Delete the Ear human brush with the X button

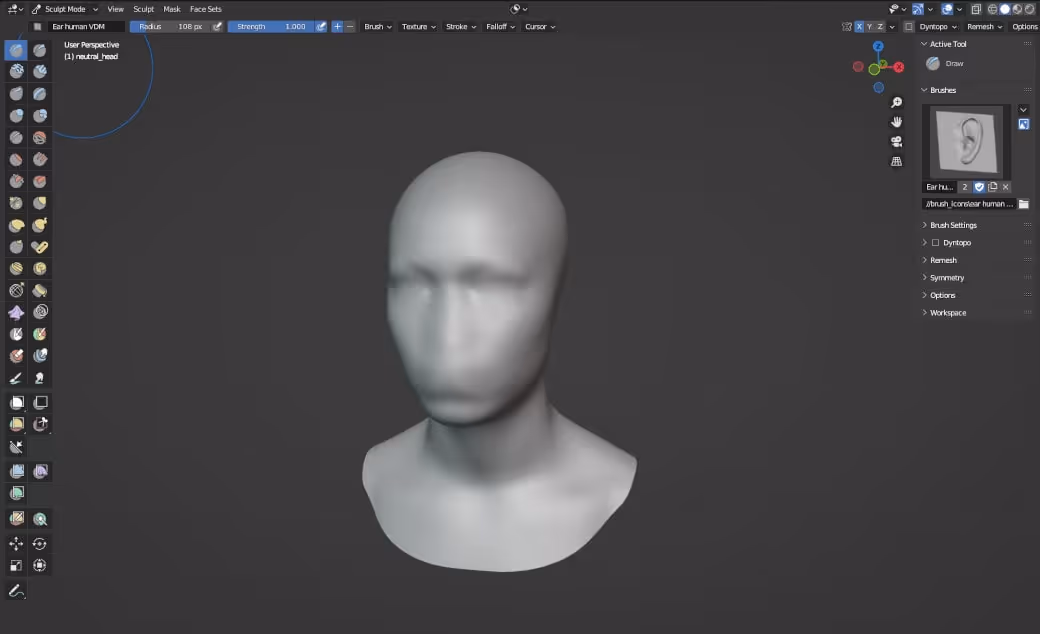pyautogui.click(x=1006, y=186)
